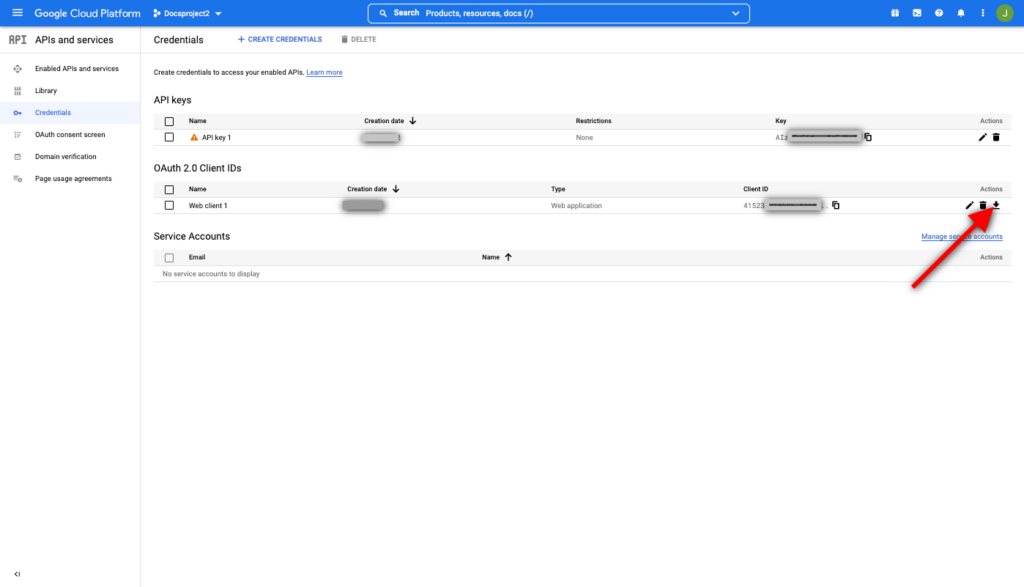Sort API keys by Creation date arrow
The width and height of the screenshot is (1024, 587).
(413, 121)
